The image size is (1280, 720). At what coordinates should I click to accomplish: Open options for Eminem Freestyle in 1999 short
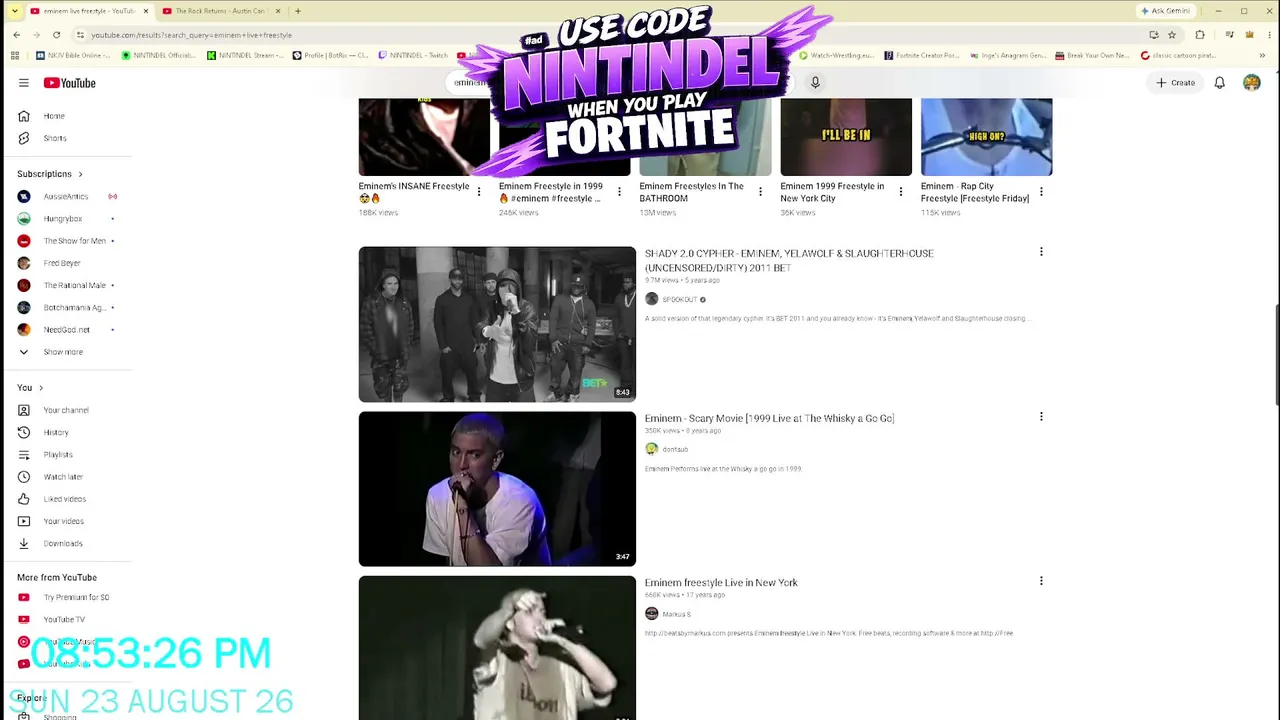click(x=619, y=191)
